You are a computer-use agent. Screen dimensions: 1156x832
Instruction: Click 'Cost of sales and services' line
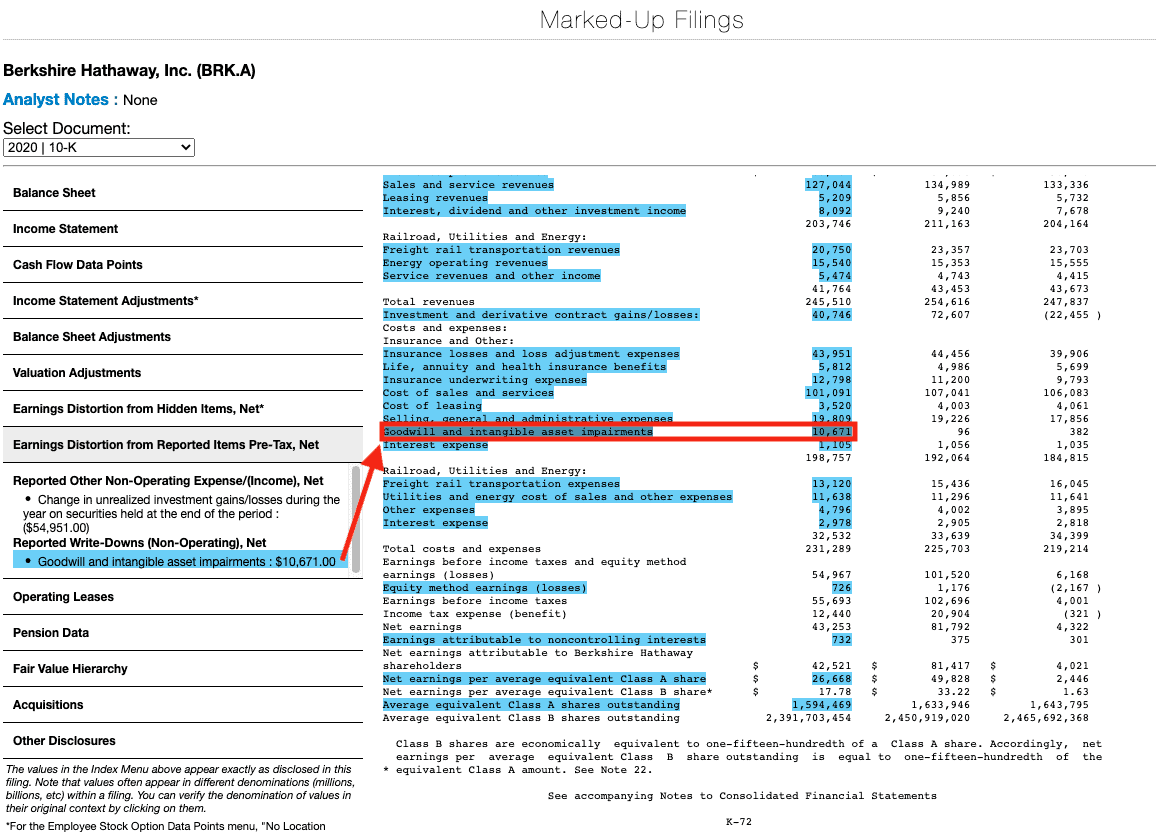click(468, 393)
